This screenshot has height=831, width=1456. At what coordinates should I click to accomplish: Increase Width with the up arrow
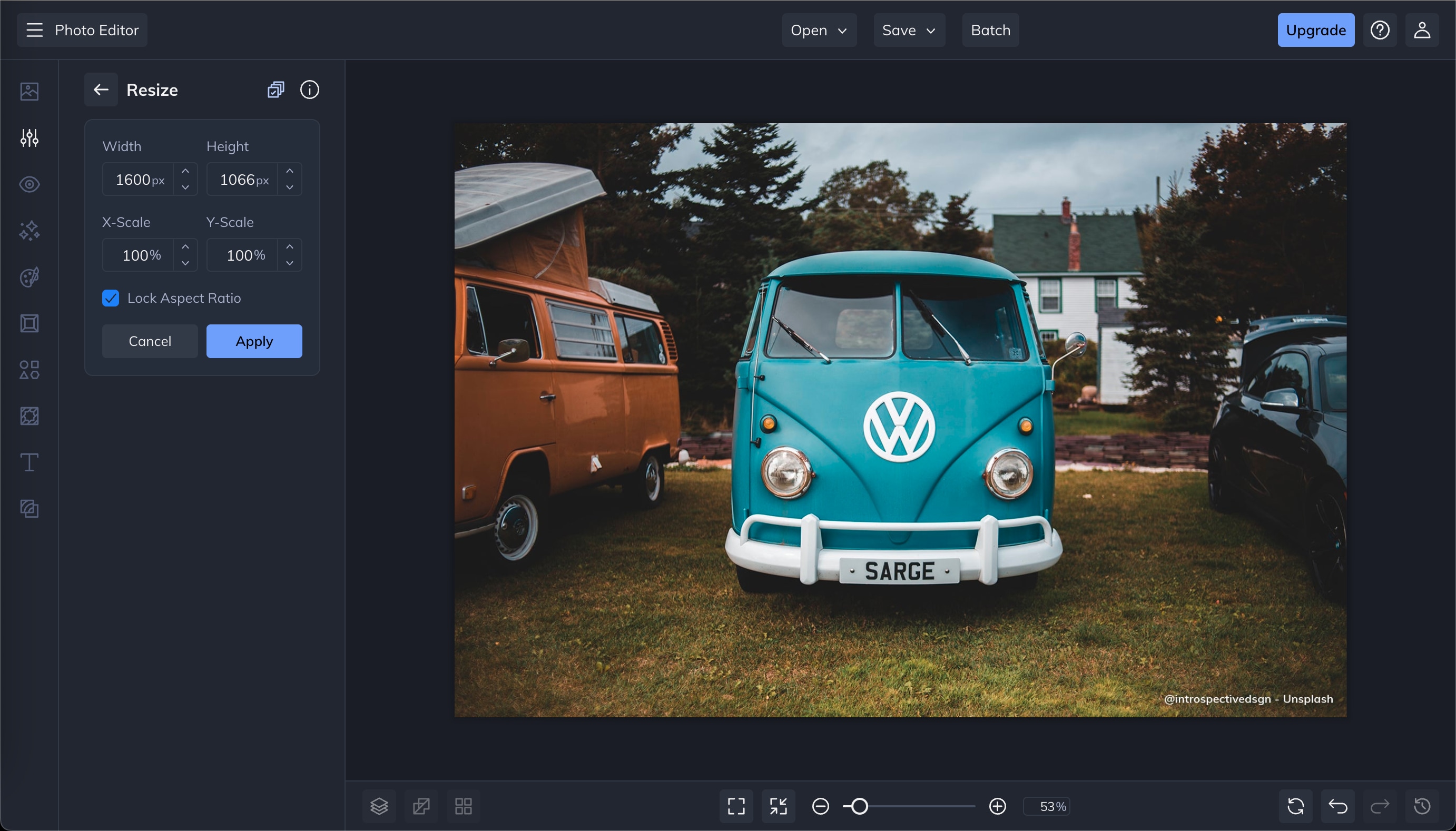tap(185, 171)
